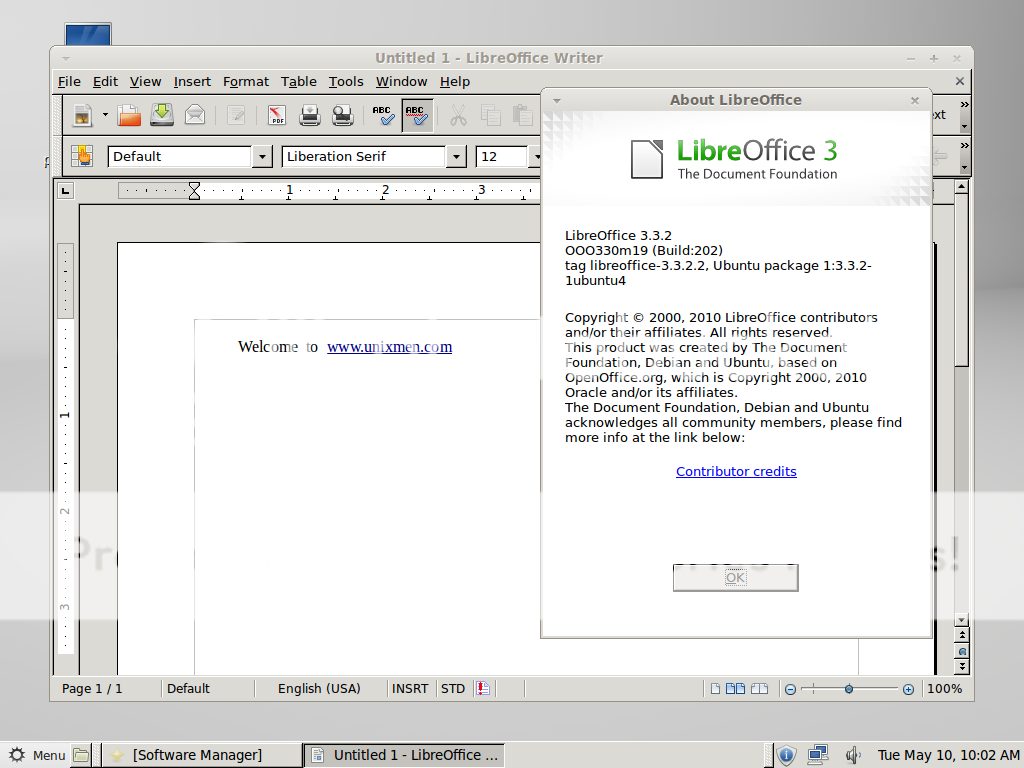
Task: Open the Window menu
Action: (x=401, y=82)
